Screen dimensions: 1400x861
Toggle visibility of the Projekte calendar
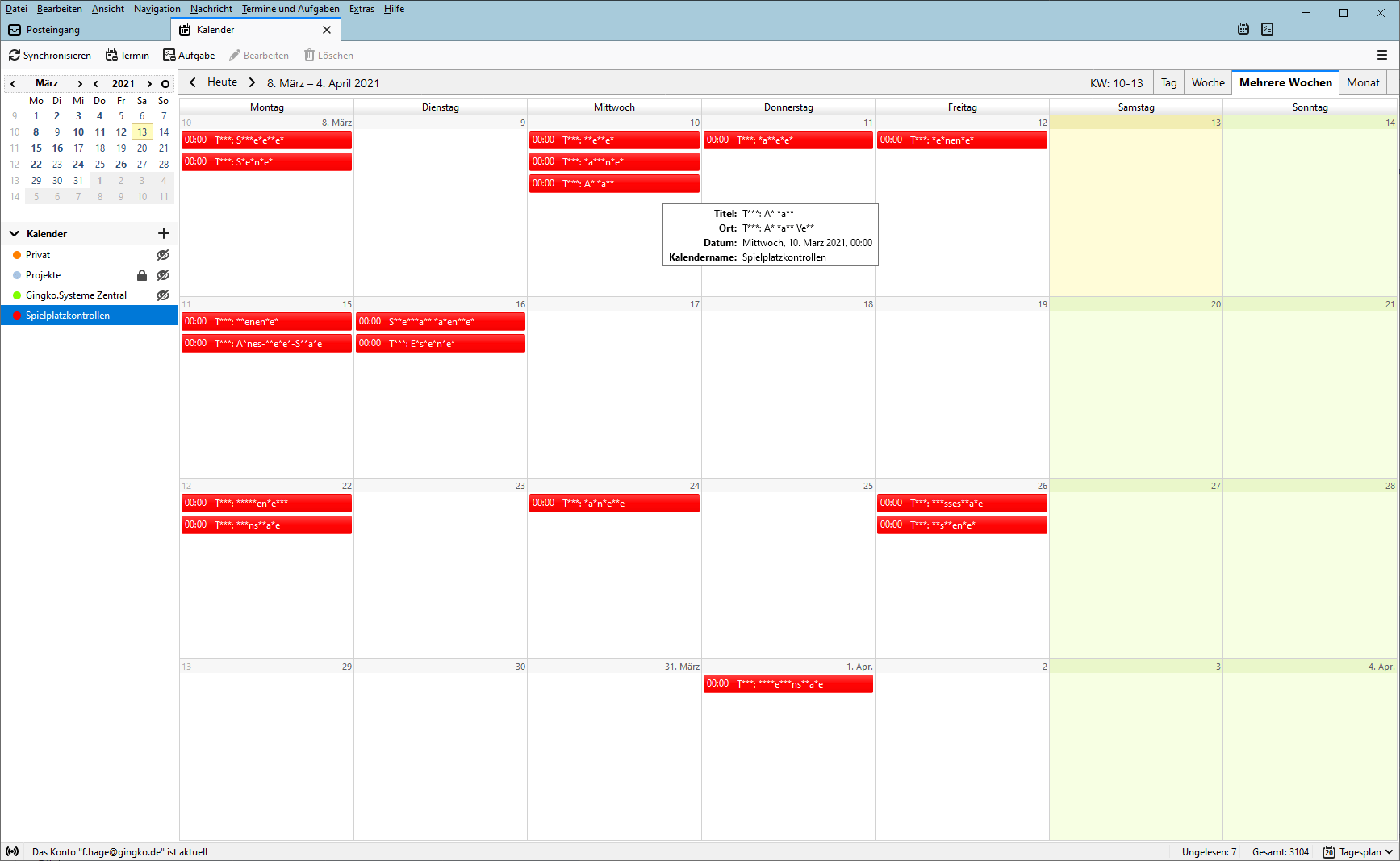pyautogui.click(x=163, y=275)
